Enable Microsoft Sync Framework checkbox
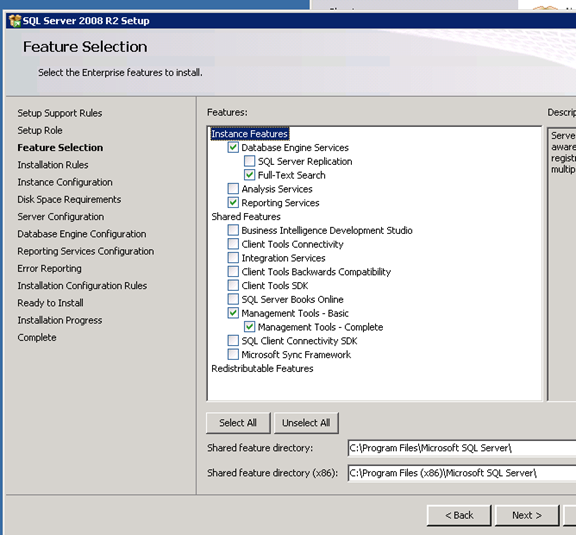This screenshot has height=535, width=576. pos(233,354)
